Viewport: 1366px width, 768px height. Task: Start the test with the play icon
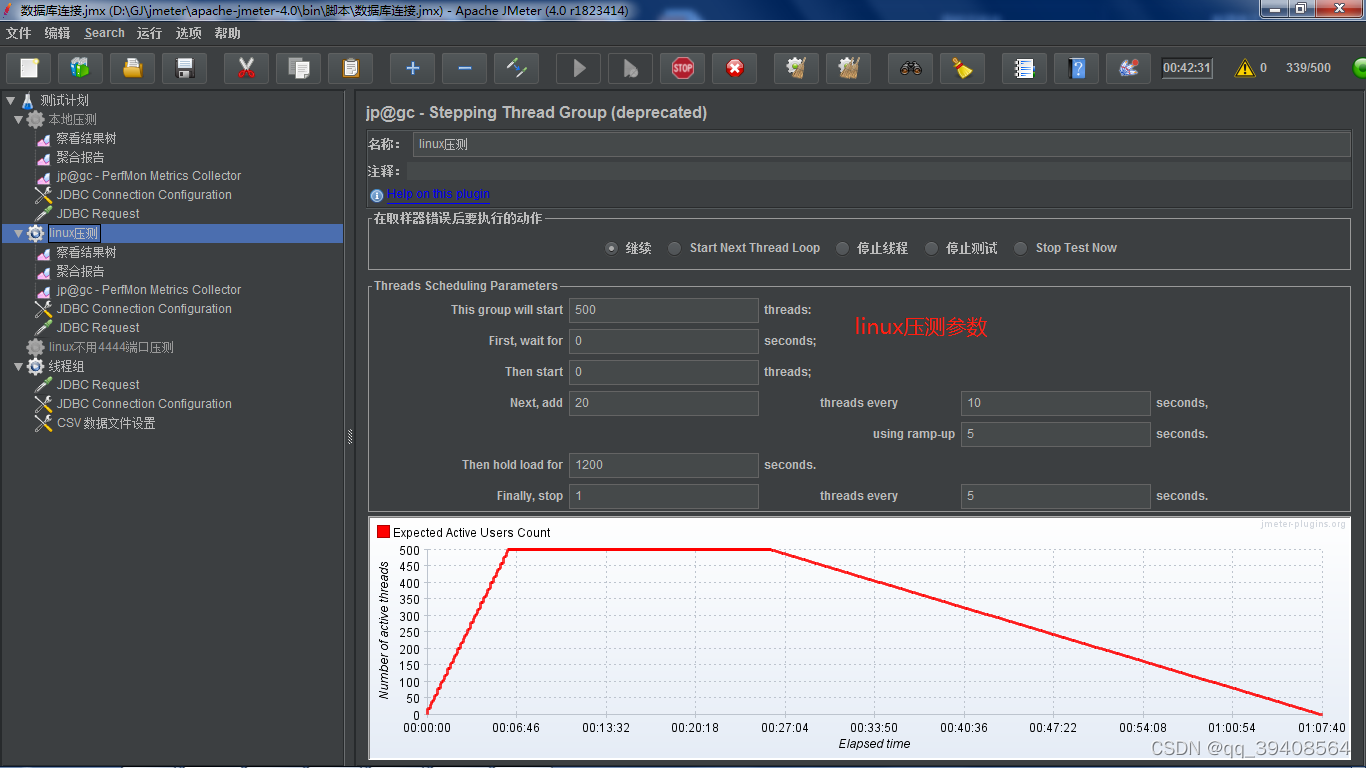pyautogui.click(x=578, y=68)
